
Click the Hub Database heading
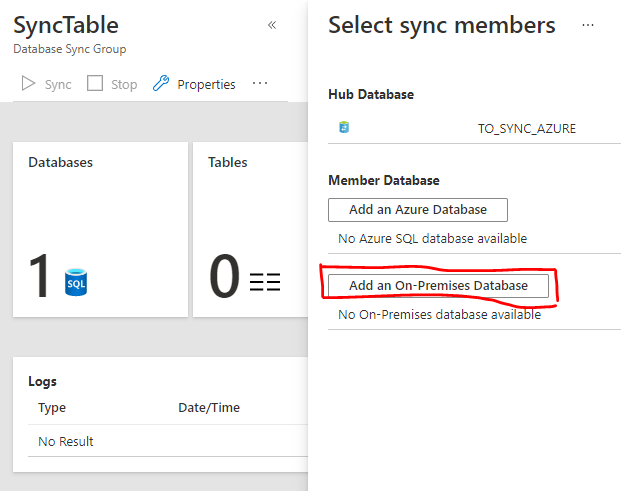click(371, 95)
